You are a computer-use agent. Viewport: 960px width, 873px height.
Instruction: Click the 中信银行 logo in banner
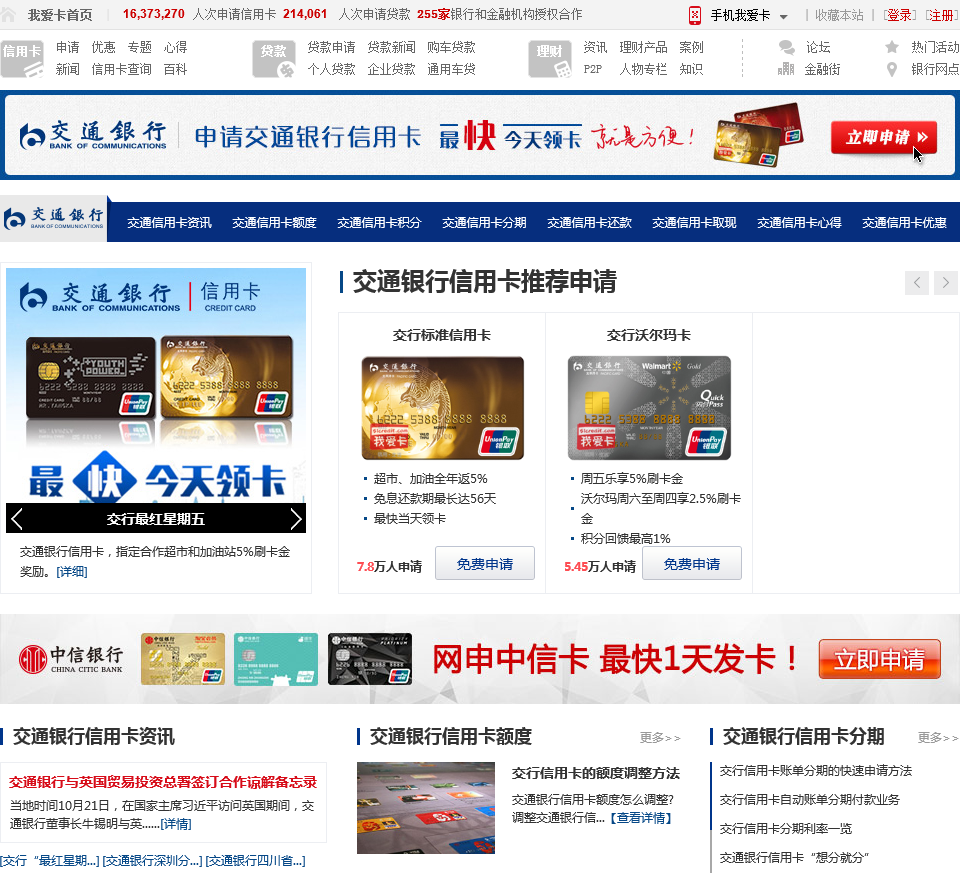[70, 659]
